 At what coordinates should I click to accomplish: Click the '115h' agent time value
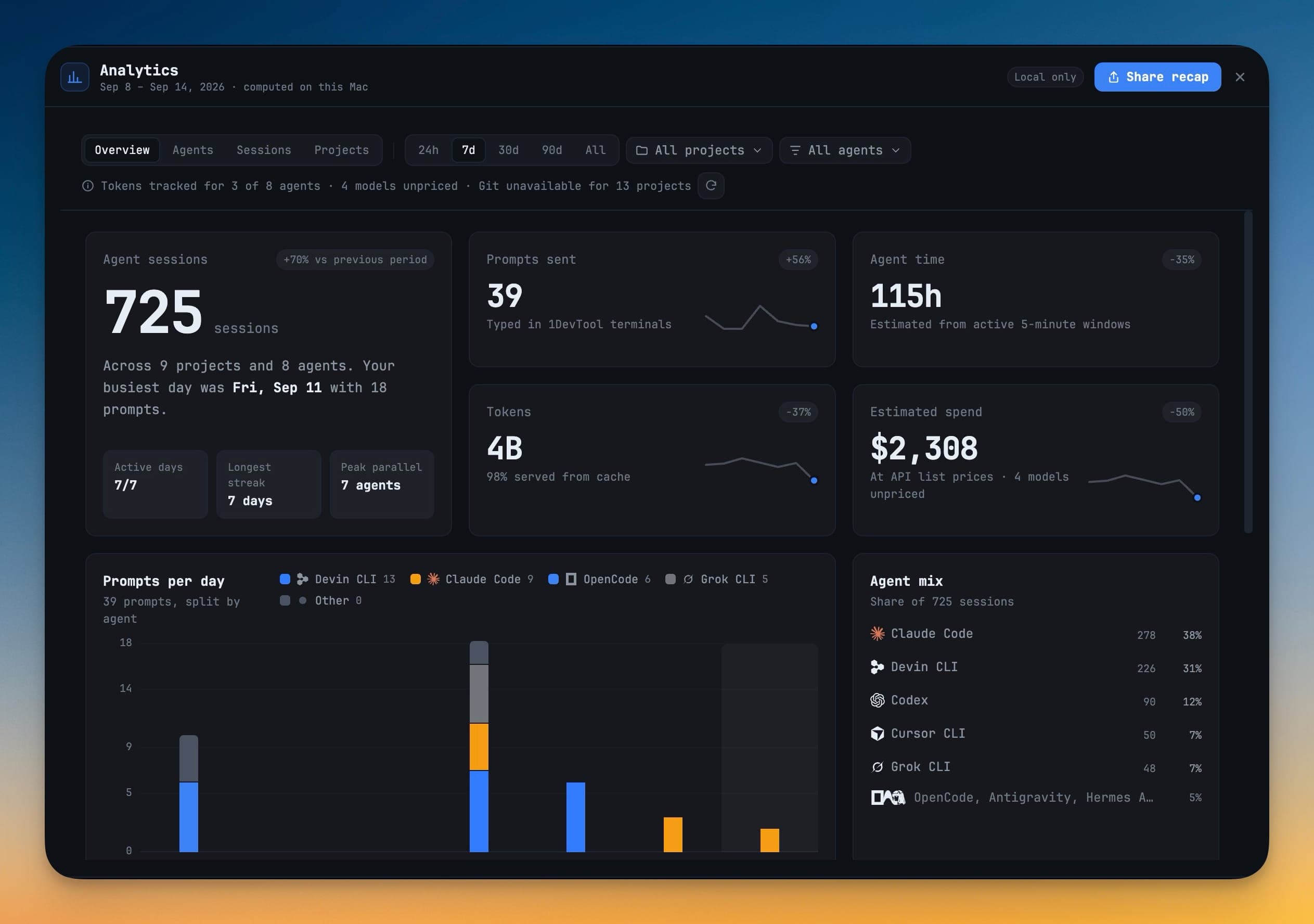coord(906,296)
